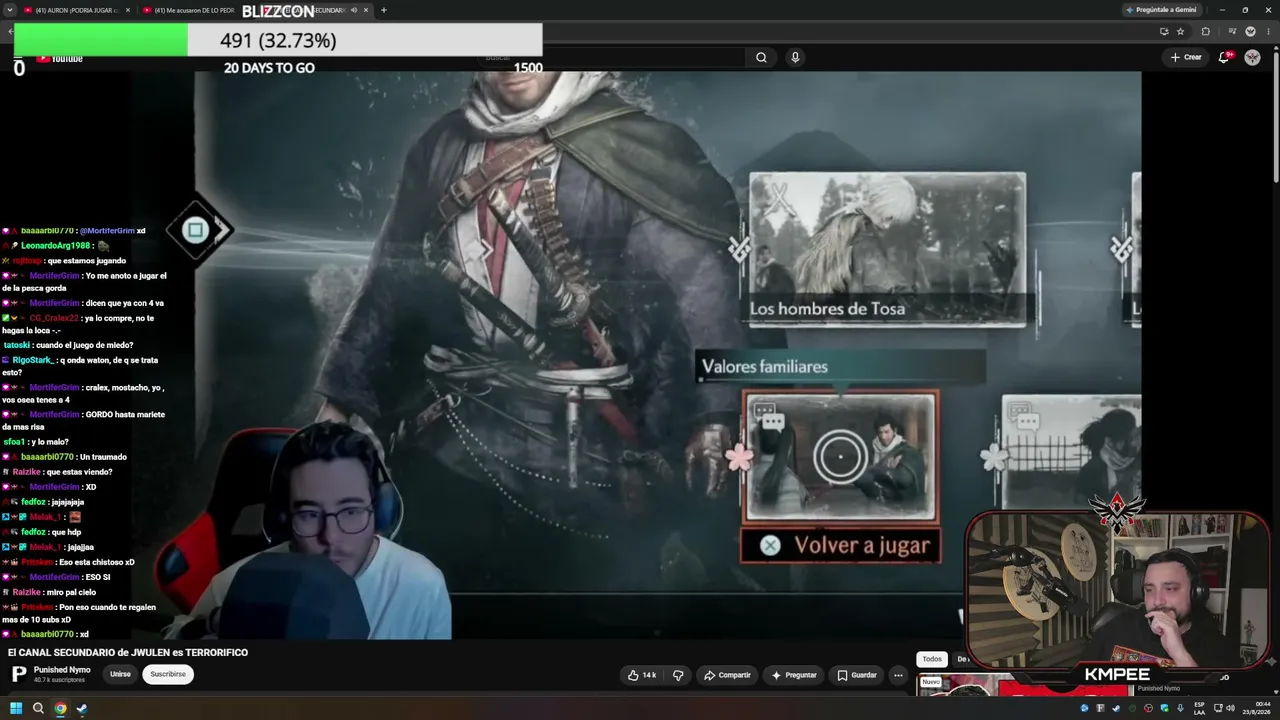This screenshot has height=720, width=1280.
Task: Open the Windows Start menu
Action: click(x=16, y=708)
